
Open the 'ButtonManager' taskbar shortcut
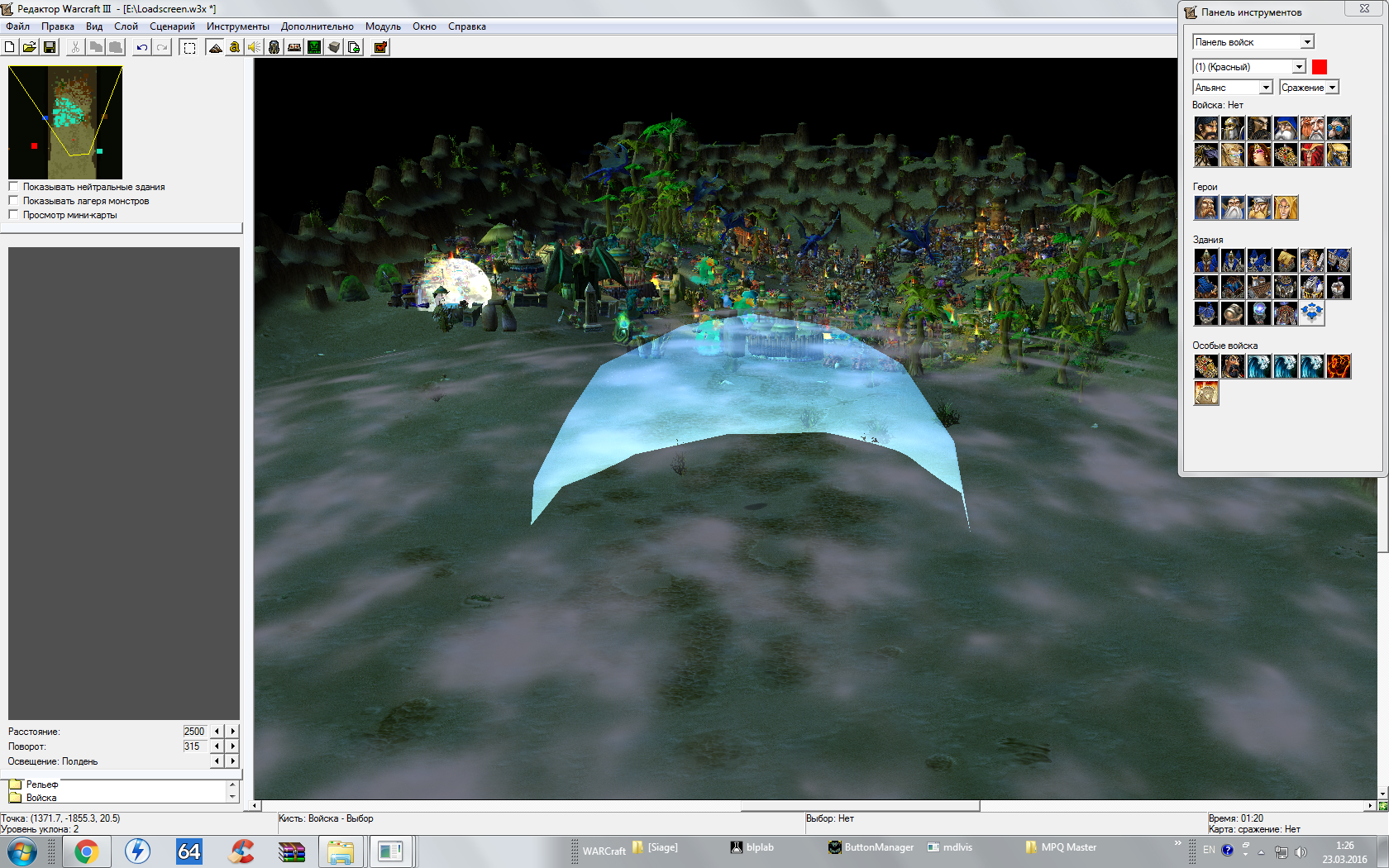(871, 847)
